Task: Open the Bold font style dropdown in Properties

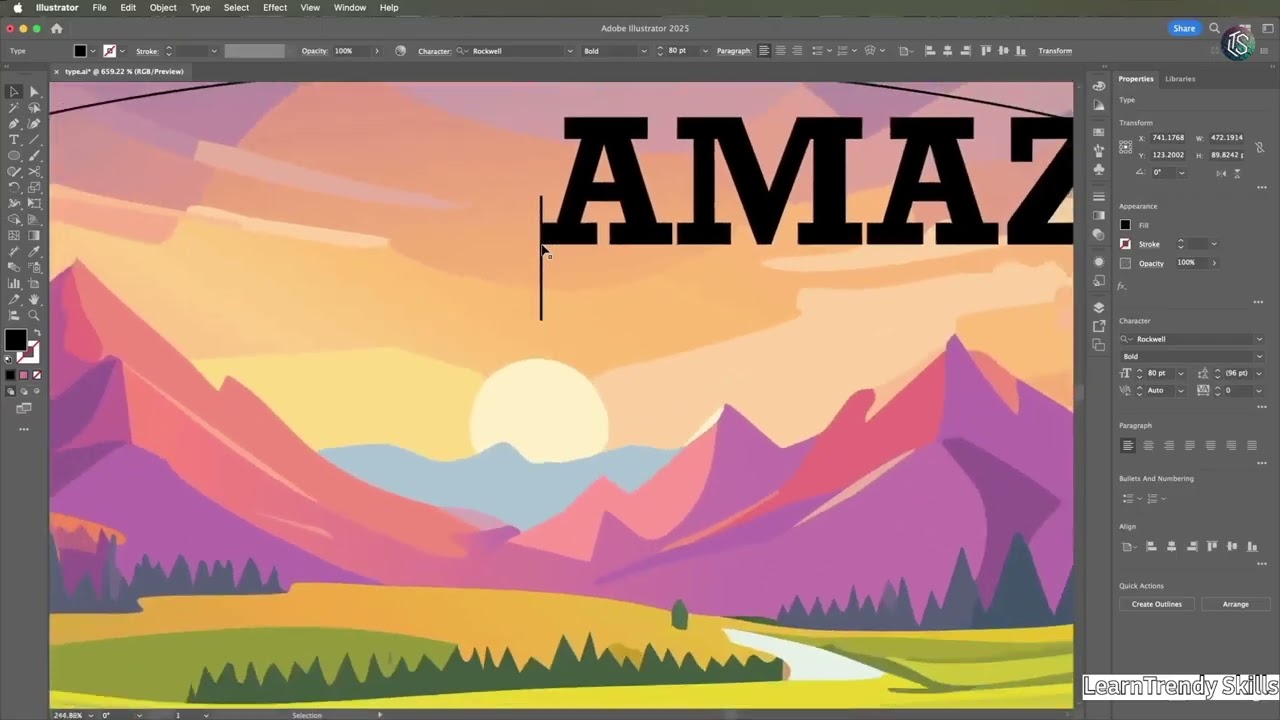Action: tap(1259, 356)
